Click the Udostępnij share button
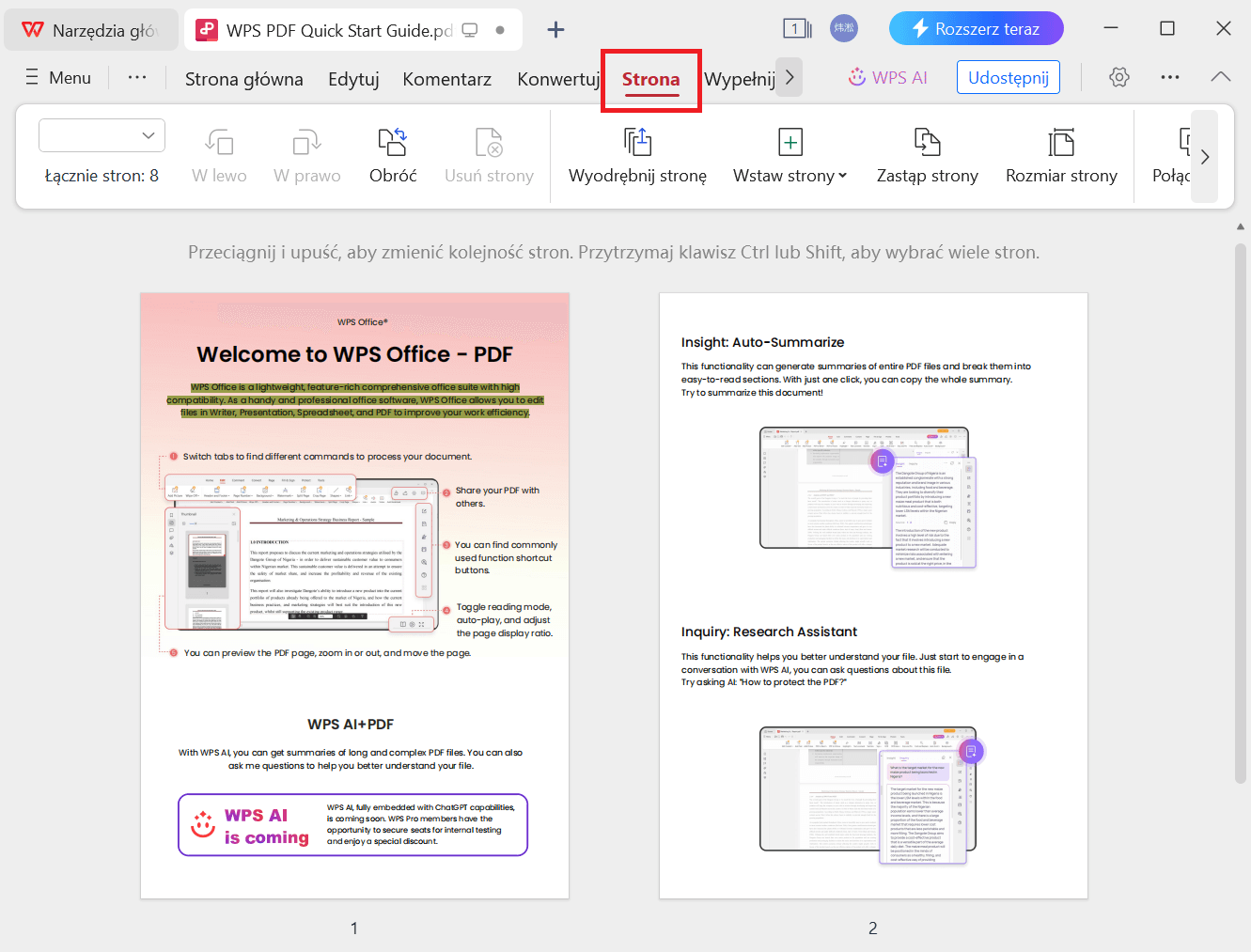1251x952 pixels. click(1009, 78)
